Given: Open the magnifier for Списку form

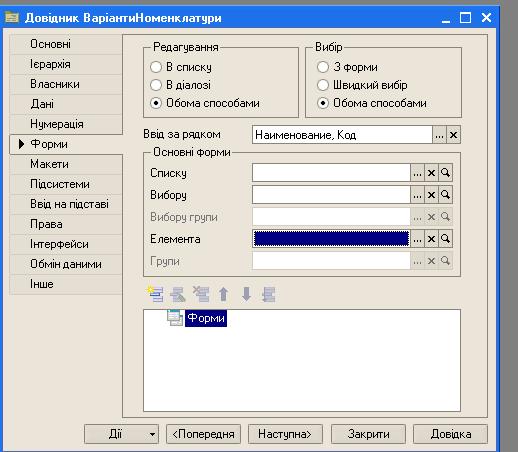Looking at the screenshot, I should pyautogui.click(x=445, y=173).
